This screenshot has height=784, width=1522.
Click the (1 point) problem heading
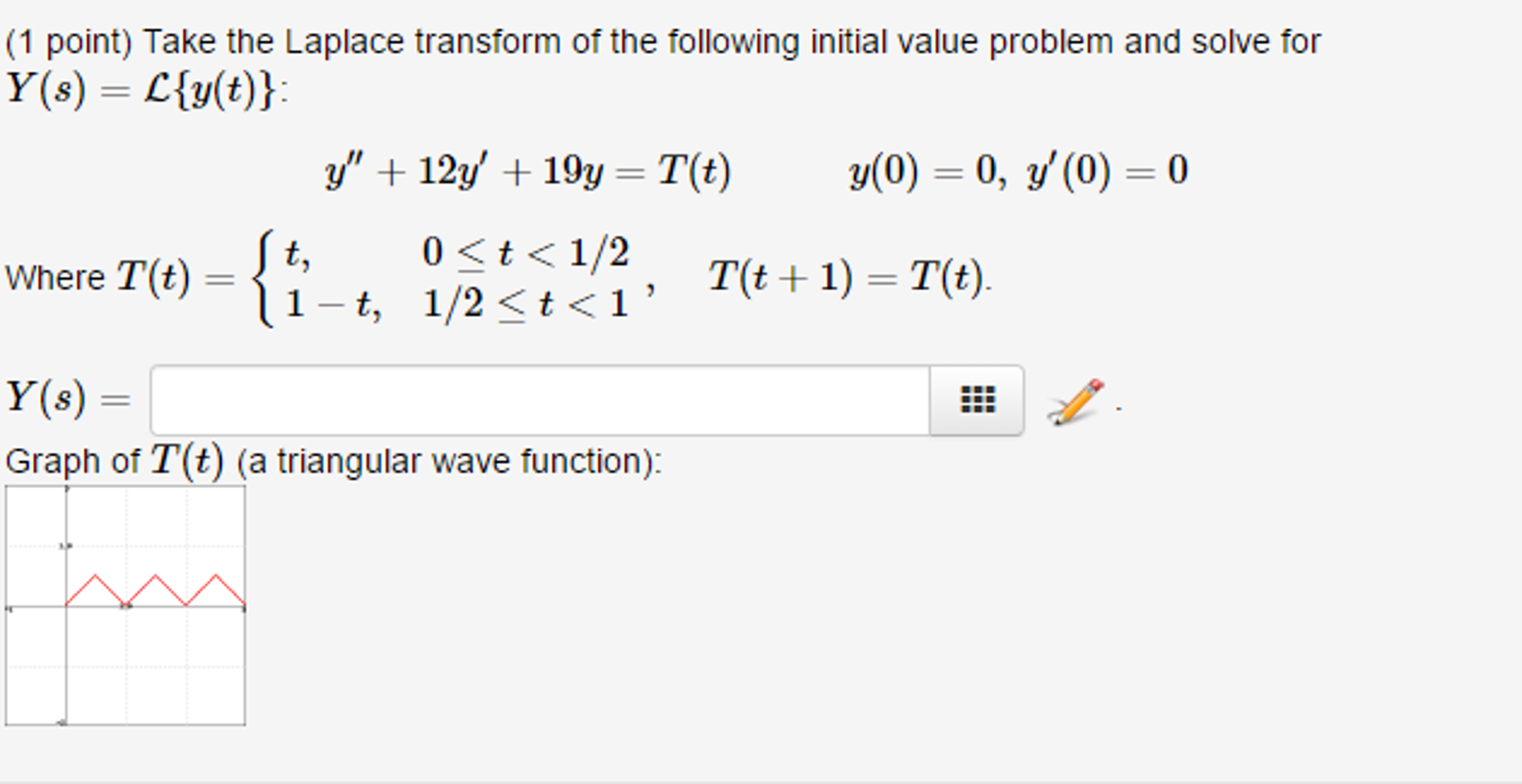pyautogui.click(x=72, y=41)
